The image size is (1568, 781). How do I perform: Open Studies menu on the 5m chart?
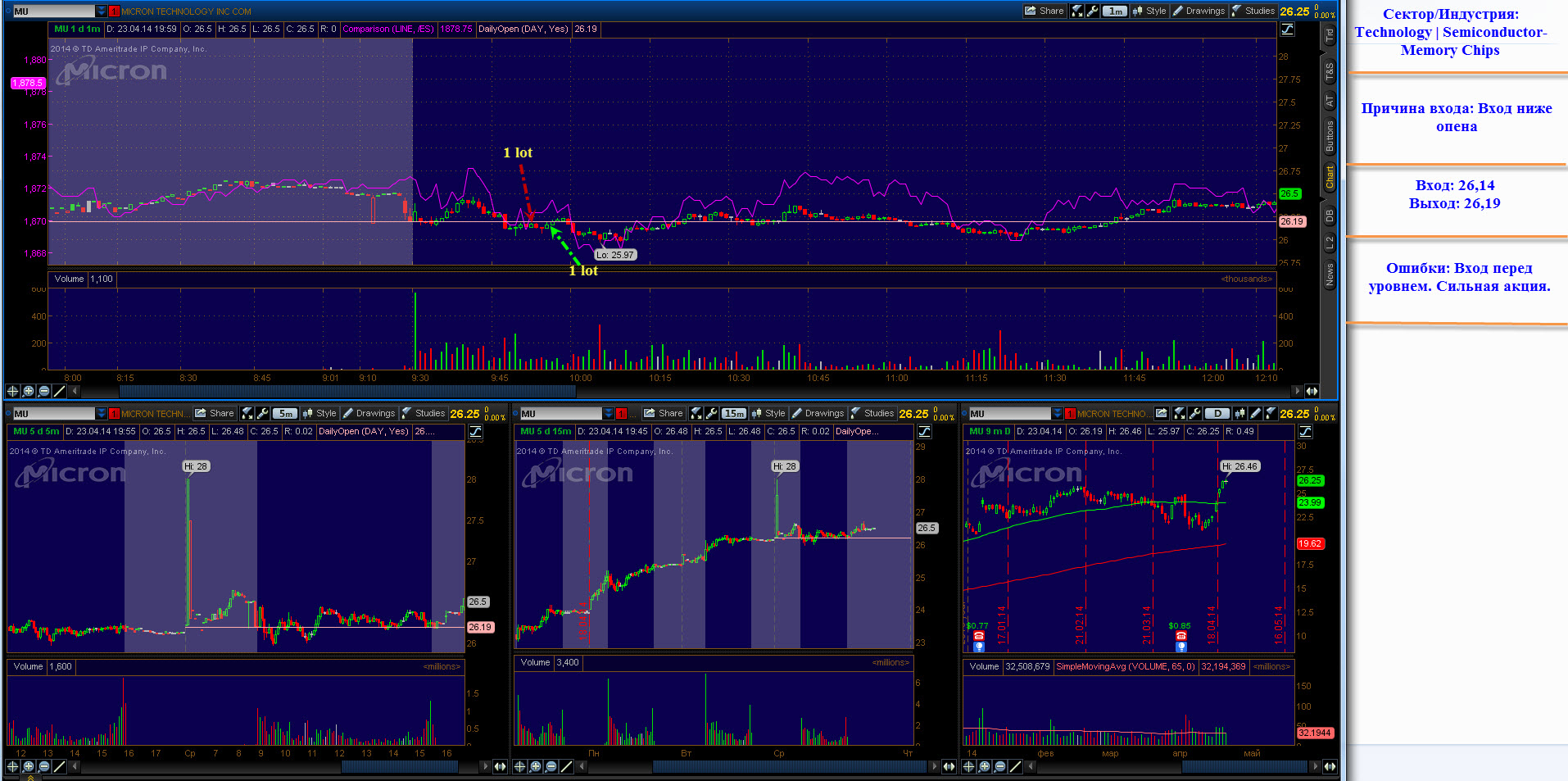[x=424, y=413]
